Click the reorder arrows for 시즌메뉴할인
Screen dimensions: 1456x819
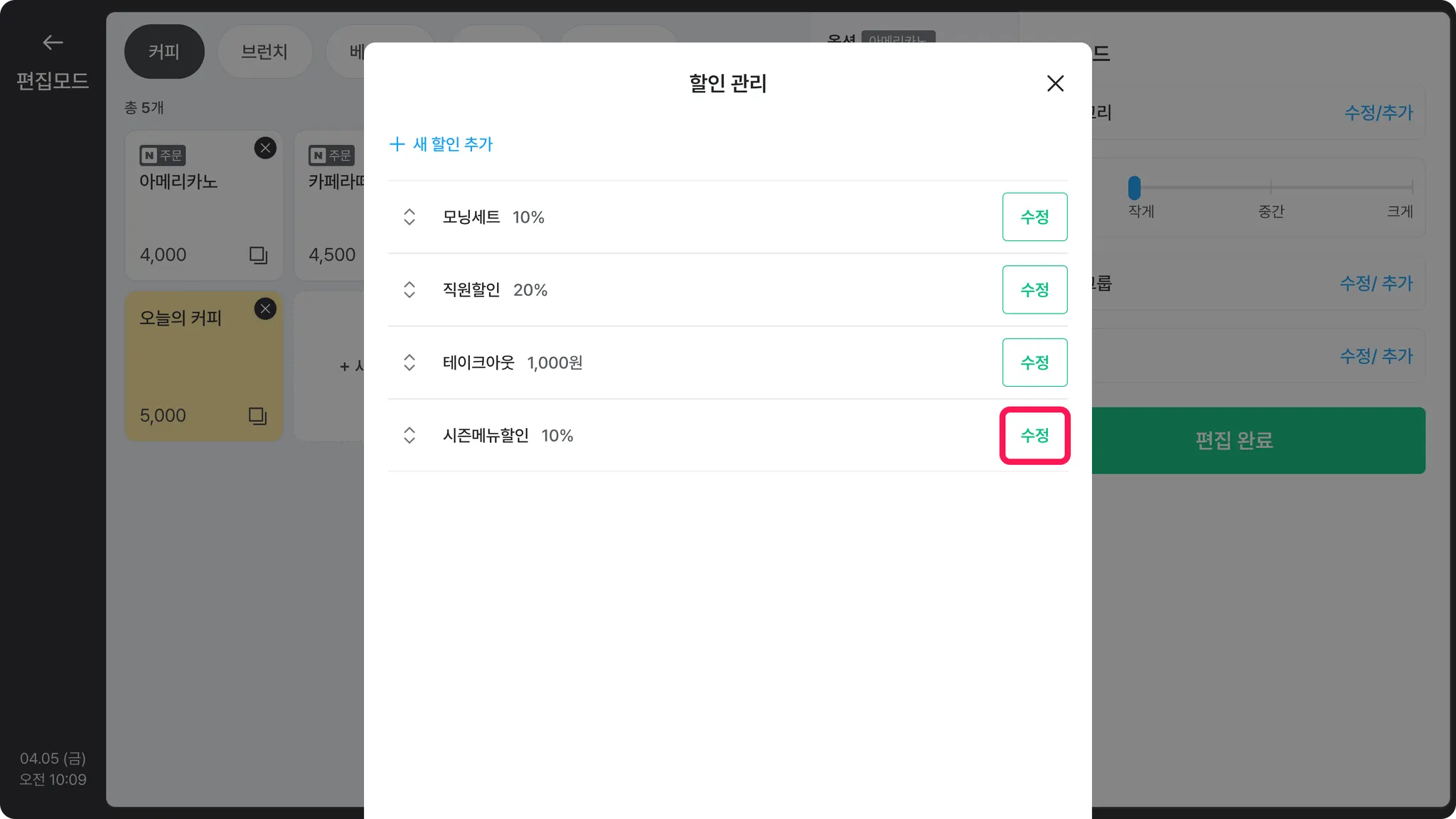click(x=409, y=435)
